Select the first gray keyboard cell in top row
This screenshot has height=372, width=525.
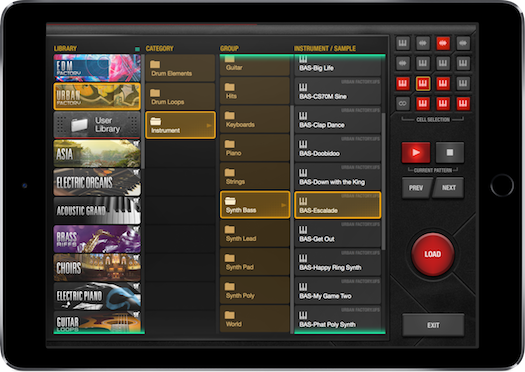tap(403, 43)
